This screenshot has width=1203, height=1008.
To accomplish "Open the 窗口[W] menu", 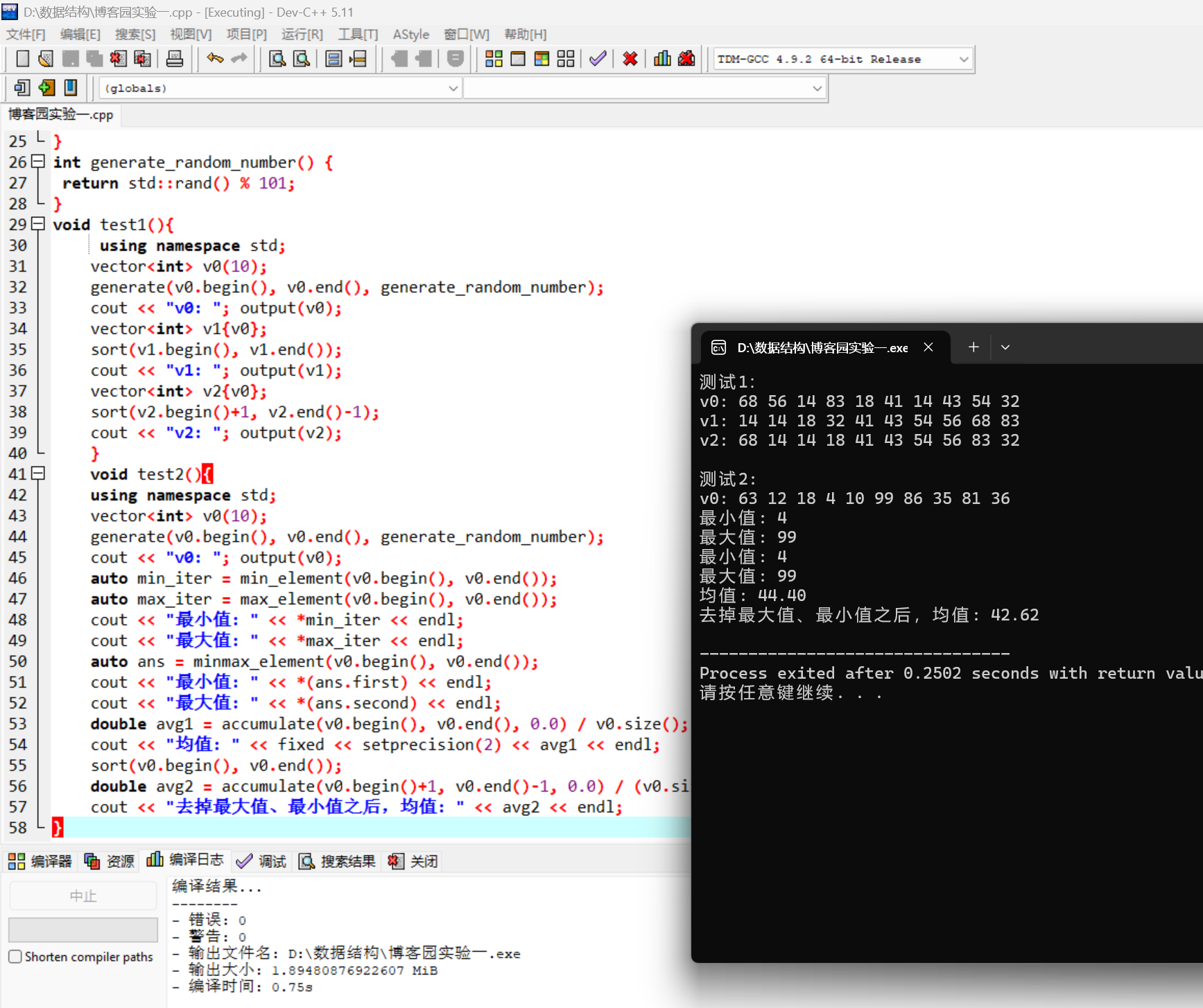I will point(467,35).
